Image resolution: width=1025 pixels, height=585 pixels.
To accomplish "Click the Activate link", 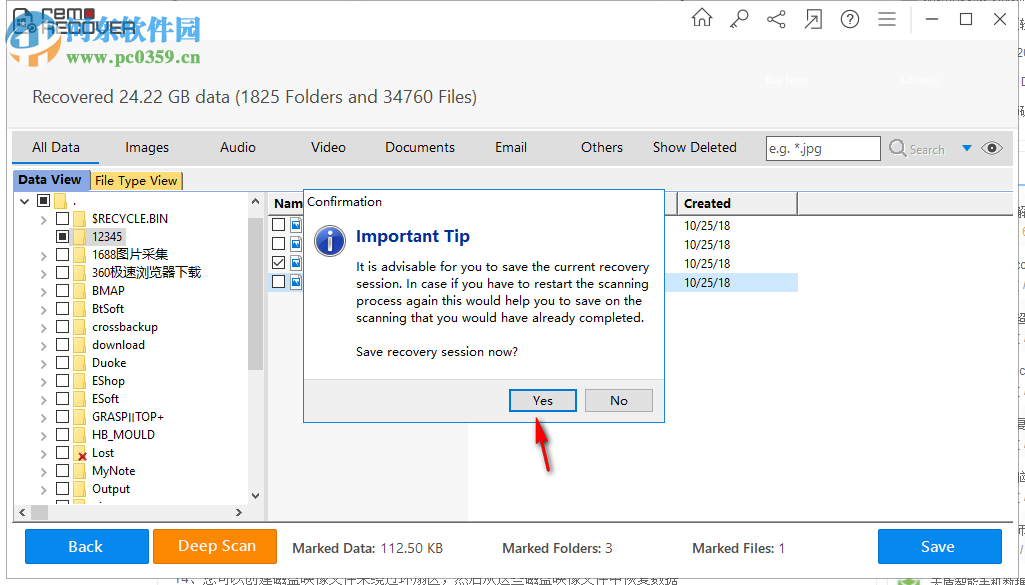I will pos(918,80).
